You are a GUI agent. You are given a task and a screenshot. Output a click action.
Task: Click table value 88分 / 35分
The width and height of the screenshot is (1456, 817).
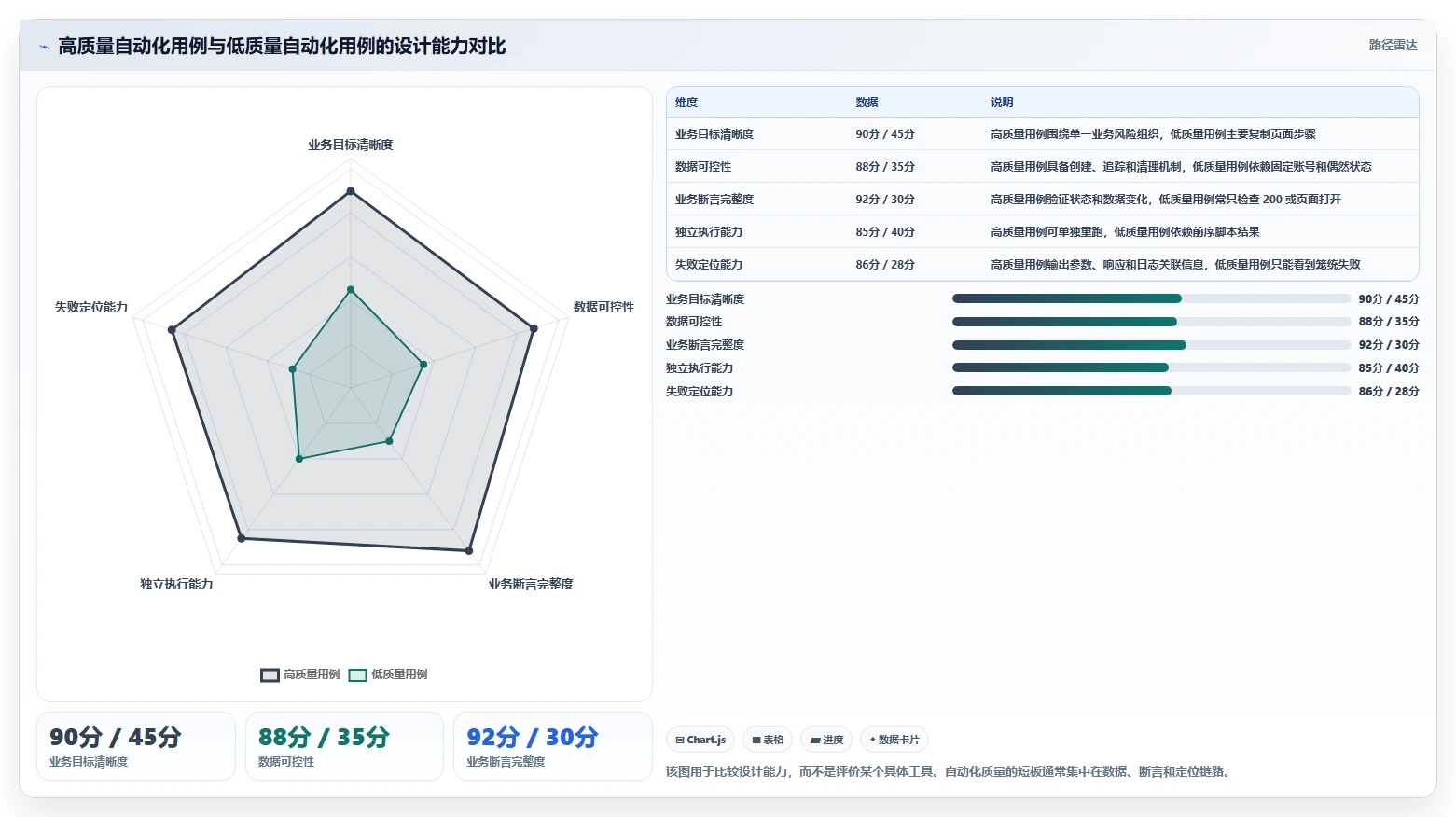pos(885,167)
